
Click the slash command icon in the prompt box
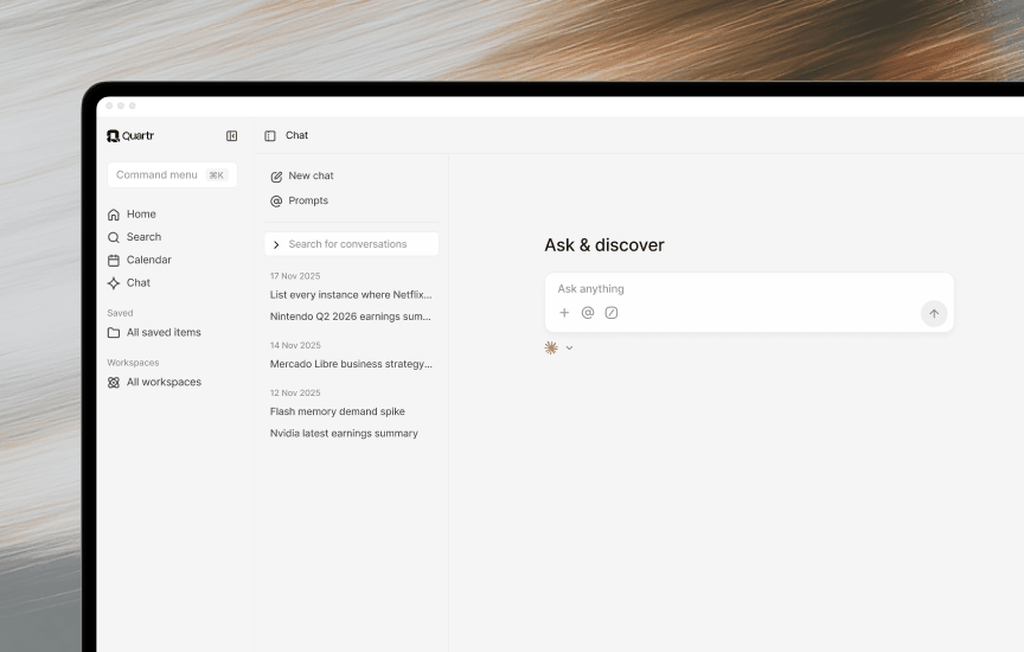click(x=611, y=313)
